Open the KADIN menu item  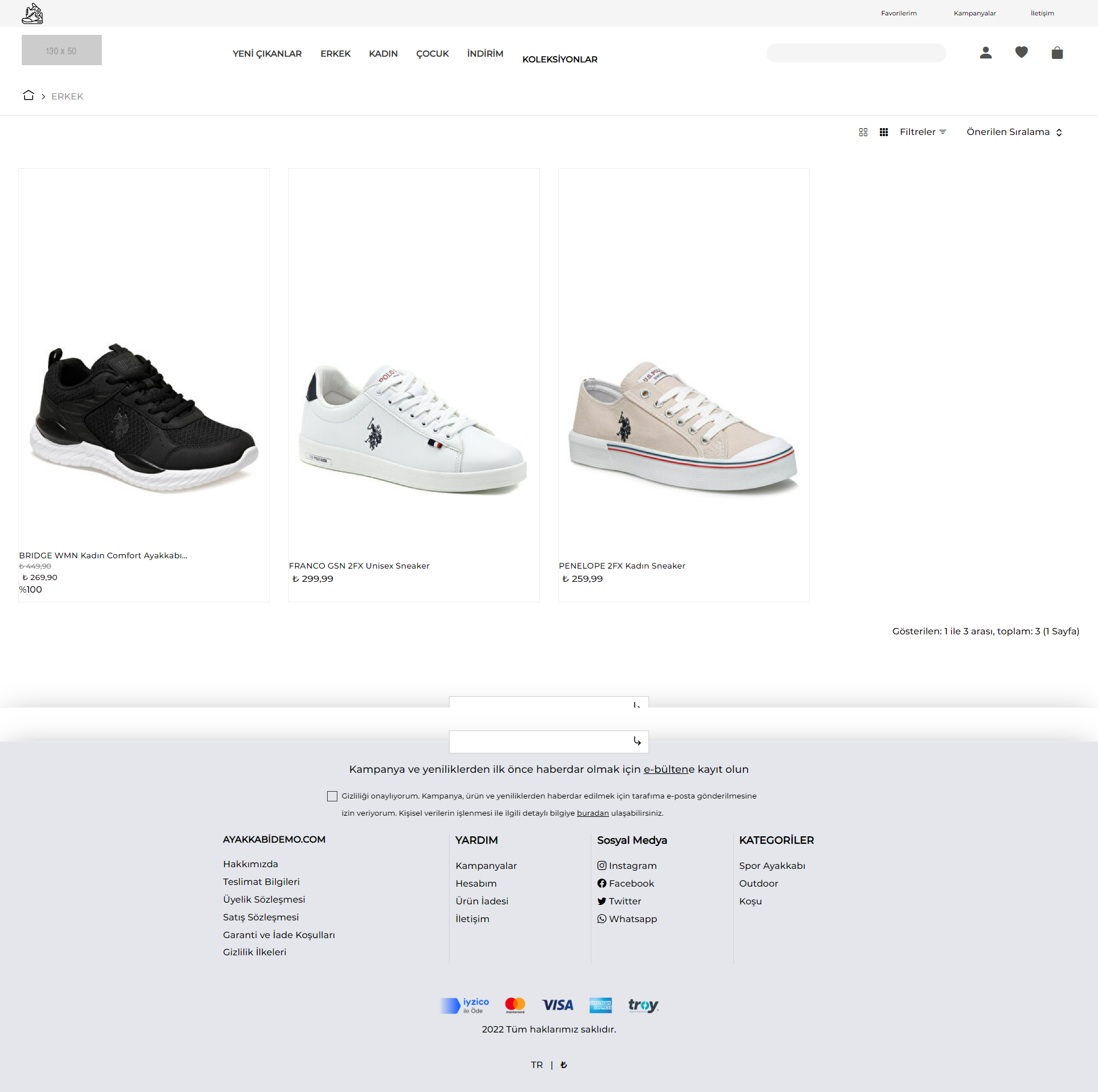click(383, 54)
